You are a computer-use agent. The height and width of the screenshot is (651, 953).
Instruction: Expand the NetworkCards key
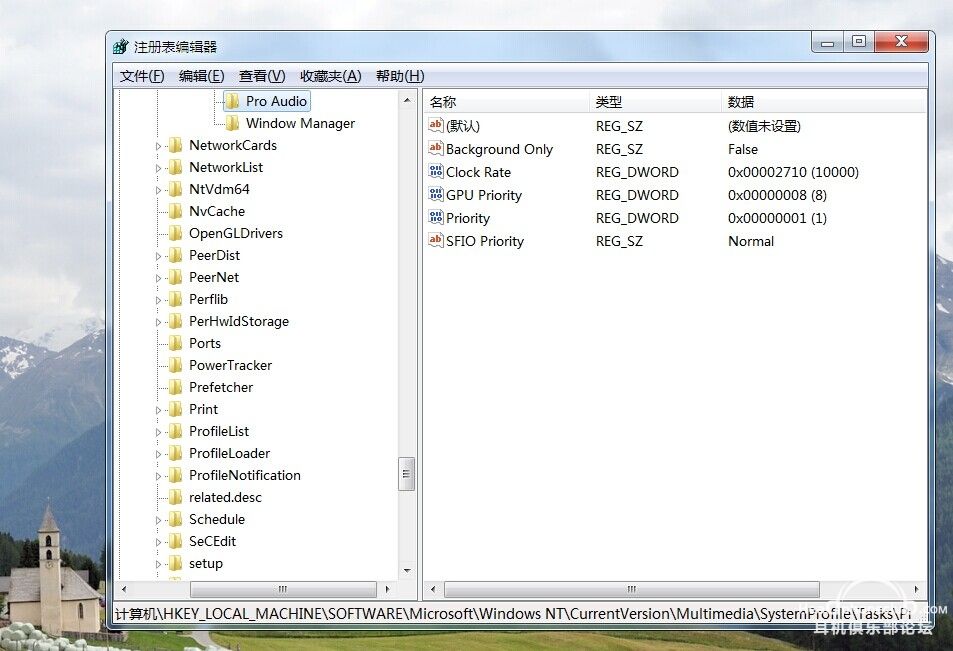click(x=158, y=146)
